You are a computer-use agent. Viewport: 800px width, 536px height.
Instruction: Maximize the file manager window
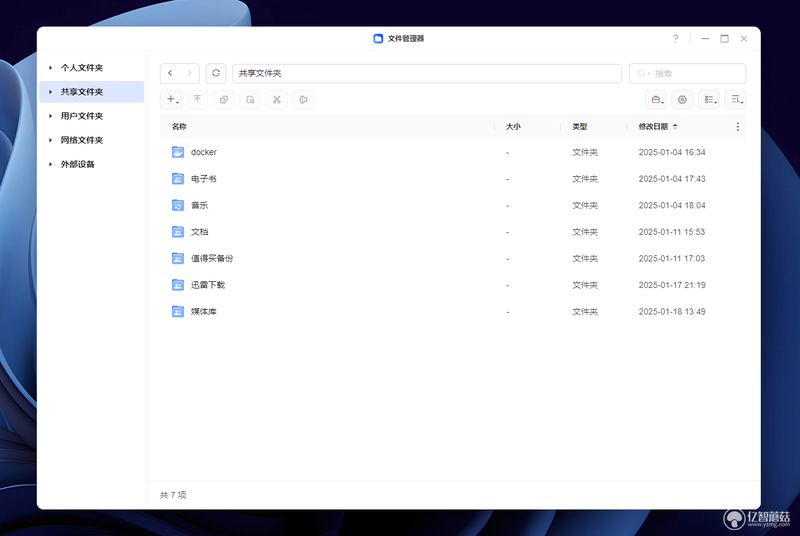724,39
